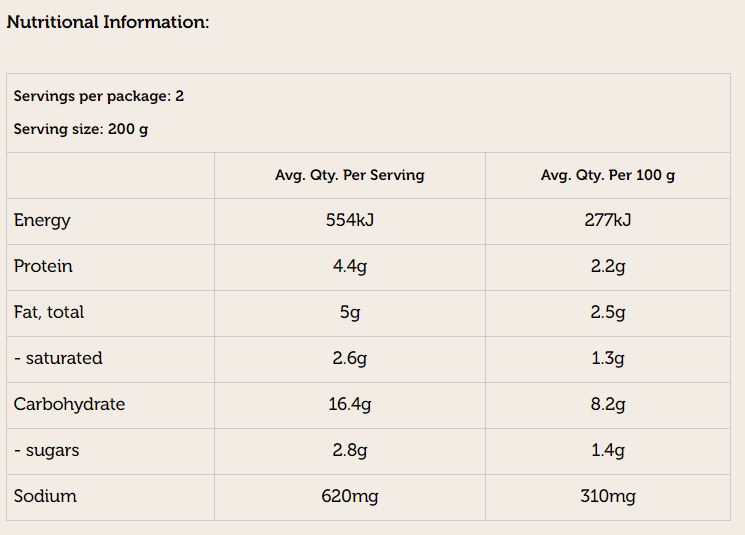Click the Fat, total row label
The image size is (745, 535).
point(49,312)
